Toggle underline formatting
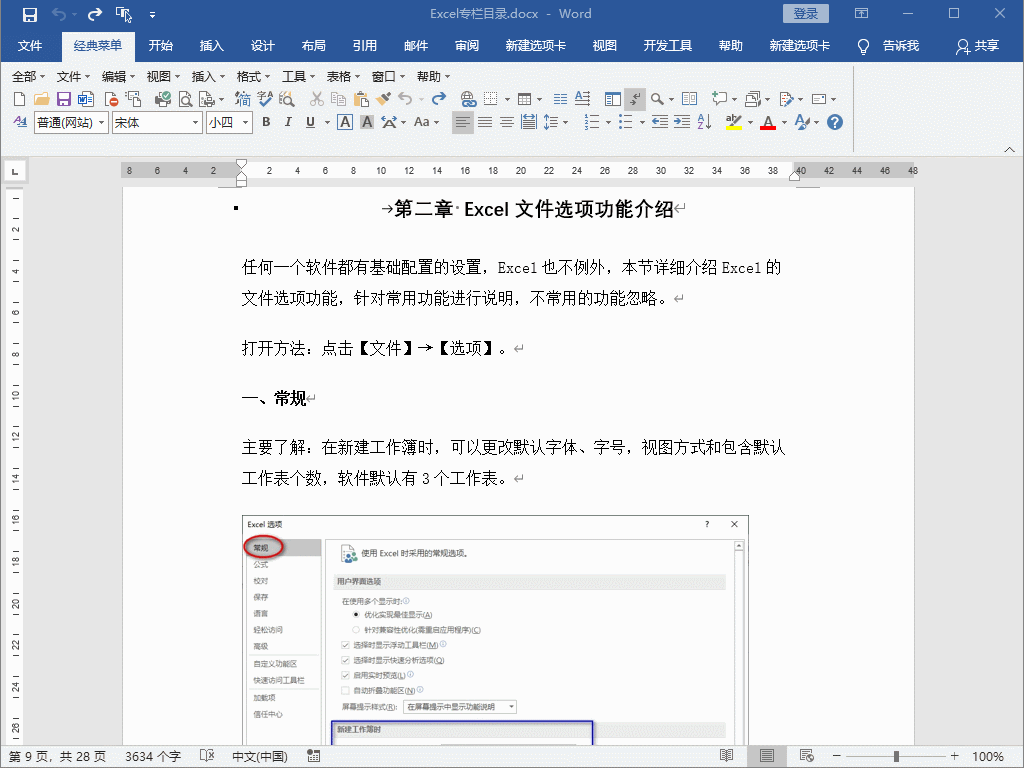1024x768 pixels. [x=310, y=122]
